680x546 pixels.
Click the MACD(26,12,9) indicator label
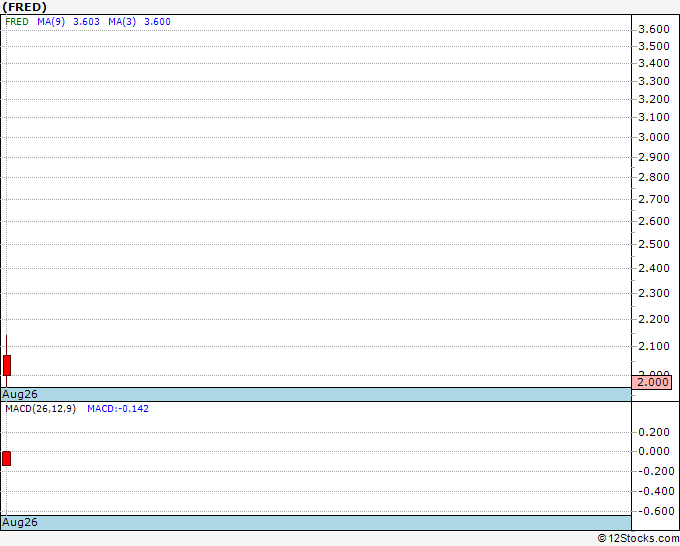40,409
